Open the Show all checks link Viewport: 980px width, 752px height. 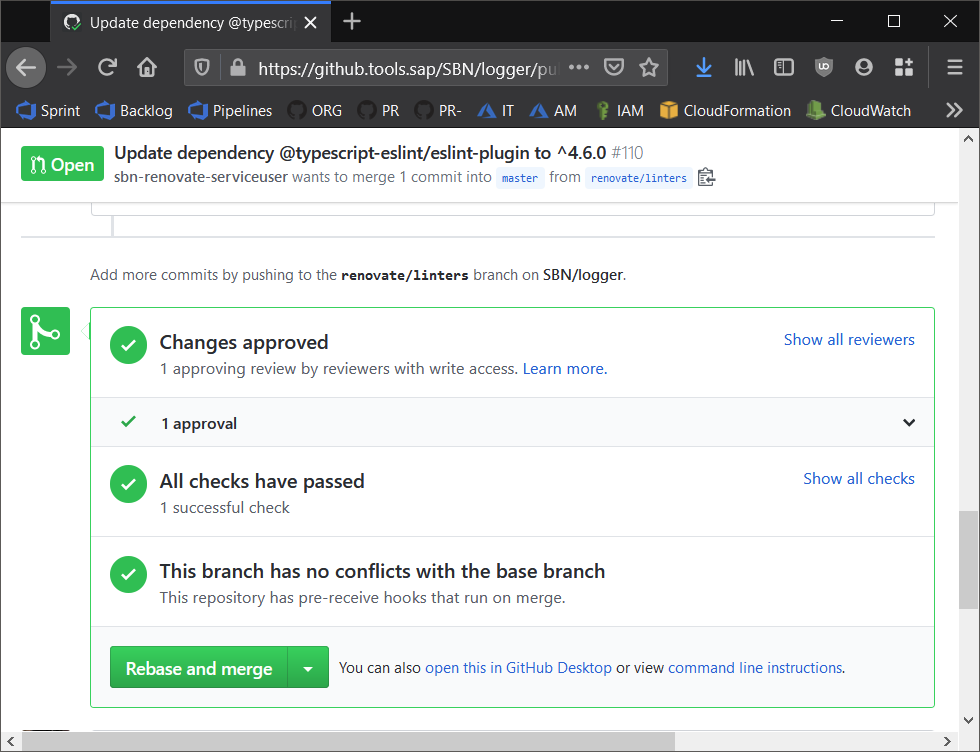[x=858, y=478]
